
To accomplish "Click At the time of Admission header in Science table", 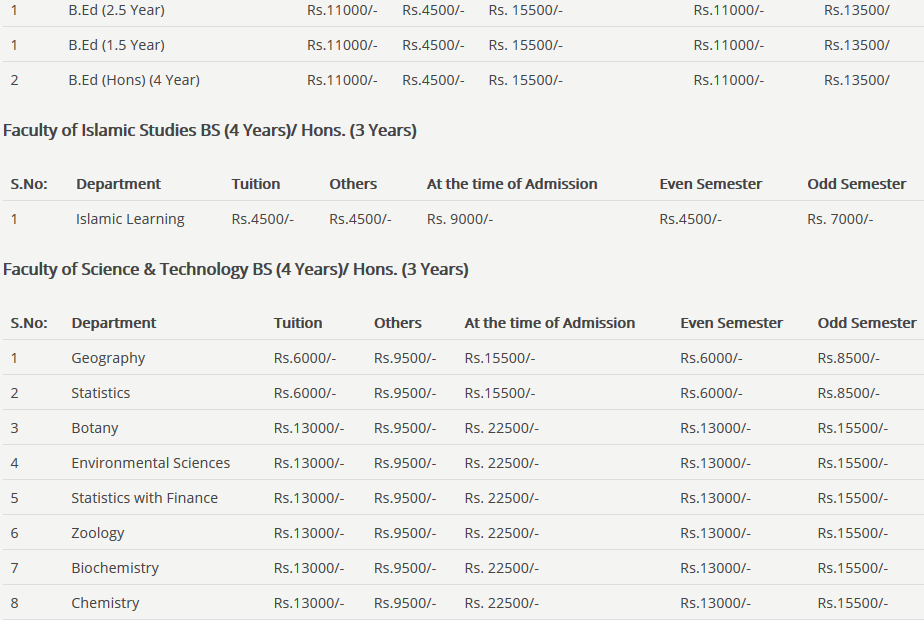I will tap(549, 323).
